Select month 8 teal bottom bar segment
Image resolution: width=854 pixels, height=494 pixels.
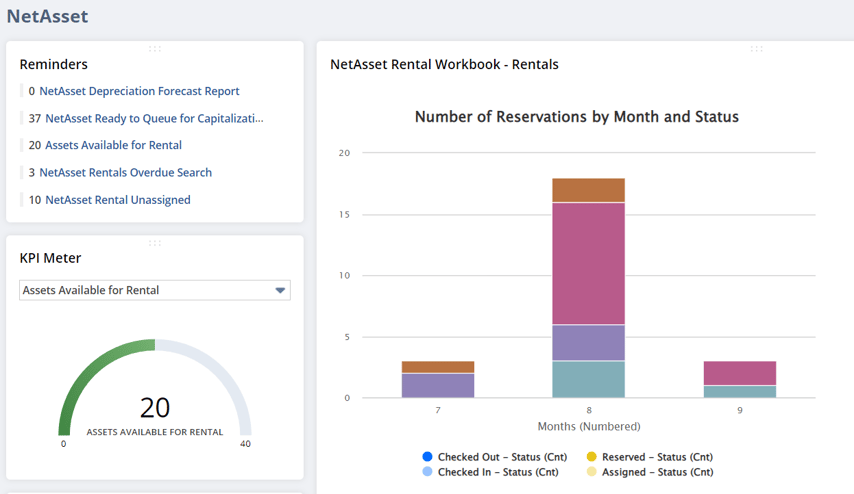coord(588,380)
